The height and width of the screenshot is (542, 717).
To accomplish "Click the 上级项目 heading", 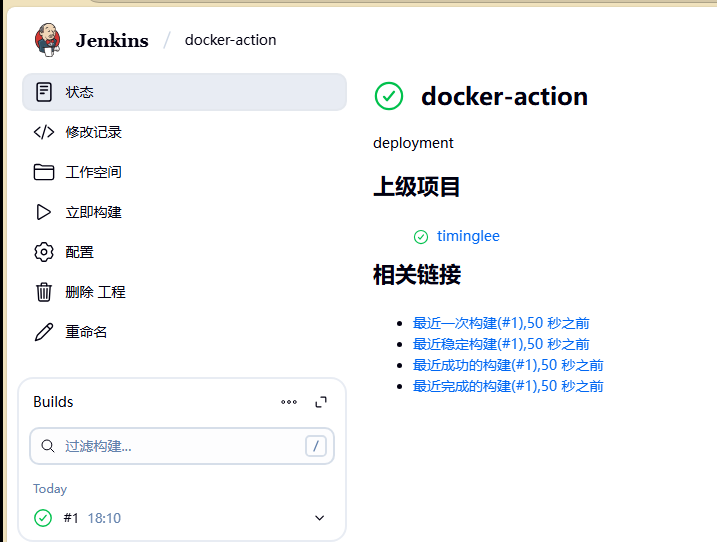I will point(417,187).
